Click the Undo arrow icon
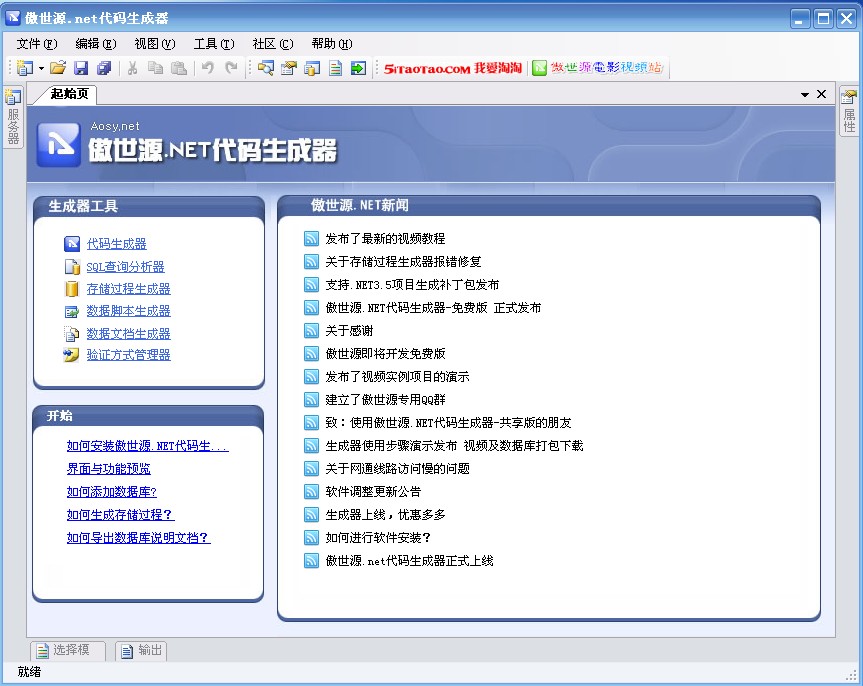863x686 pixels. point(207,68)
